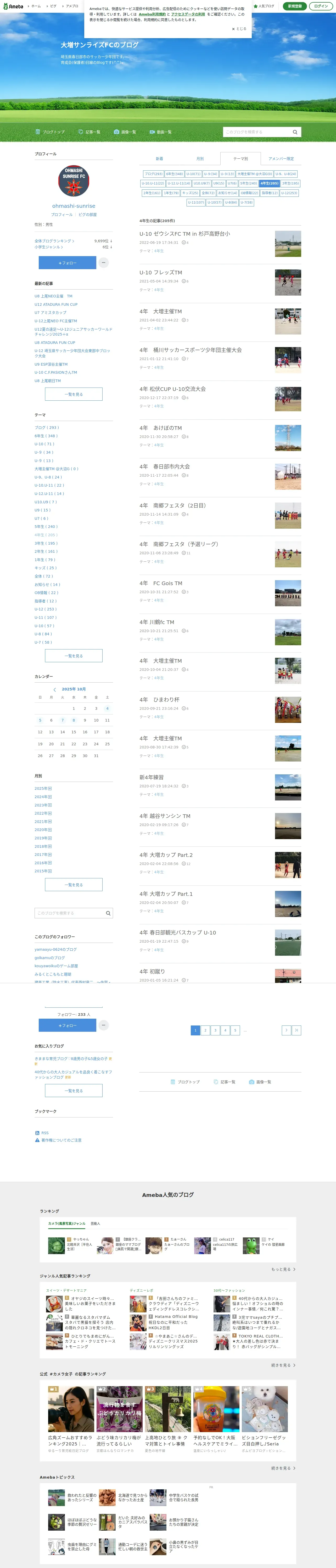
Task: Click the blue フォロー button under the profile
Action: [x=68, y=262]
